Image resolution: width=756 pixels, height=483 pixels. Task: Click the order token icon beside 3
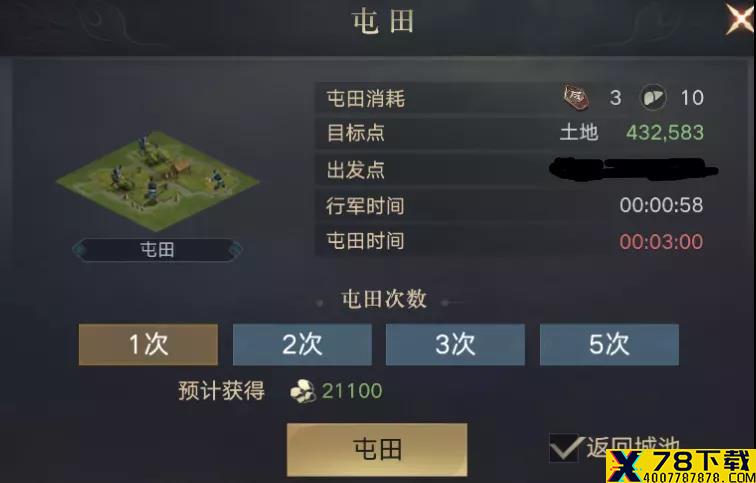tap(577, 97)
